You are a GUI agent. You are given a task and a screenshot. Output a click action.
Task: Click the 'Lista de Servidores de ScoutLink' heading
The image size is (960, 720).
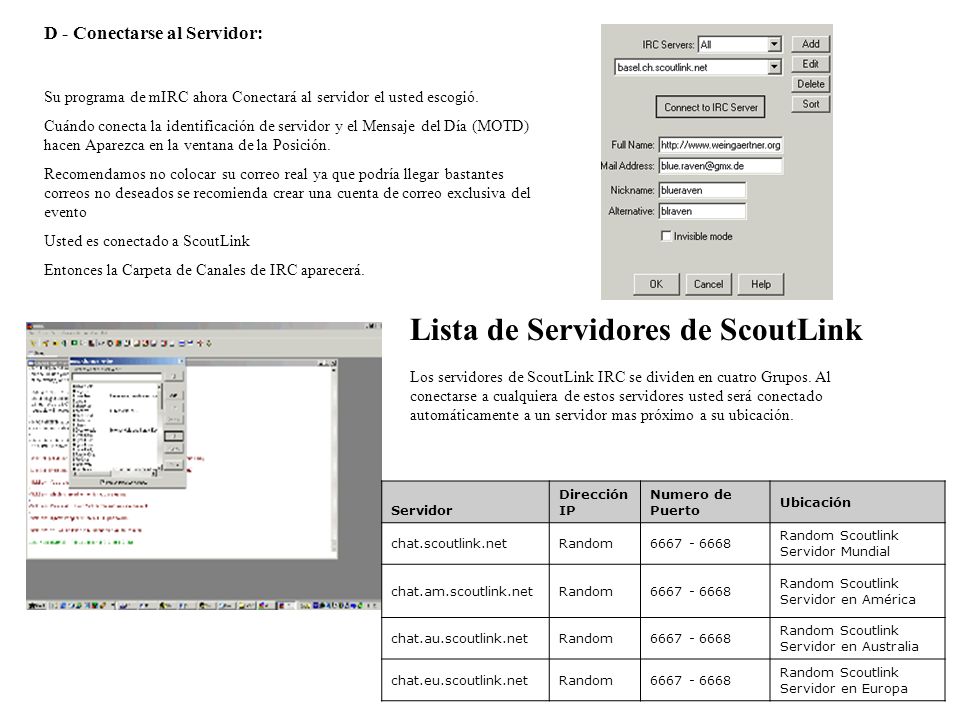[636, 330]
